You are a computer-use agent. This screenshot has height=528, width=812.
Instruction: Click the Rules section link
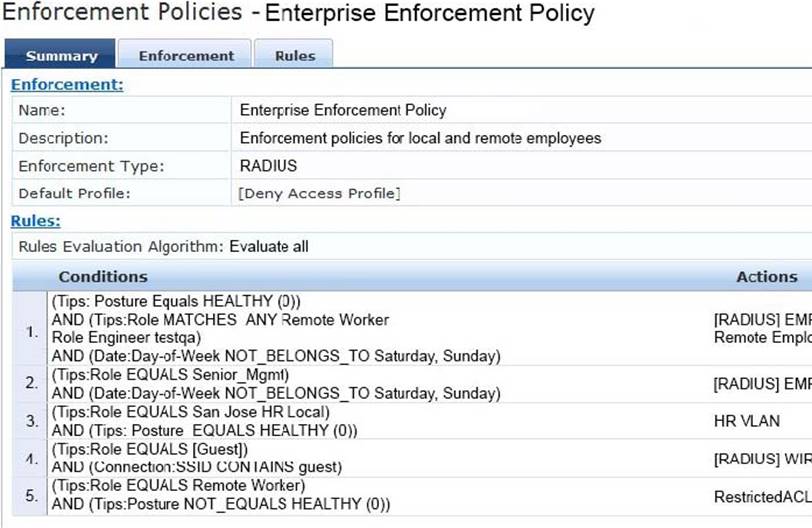click(x=35, y=220)
